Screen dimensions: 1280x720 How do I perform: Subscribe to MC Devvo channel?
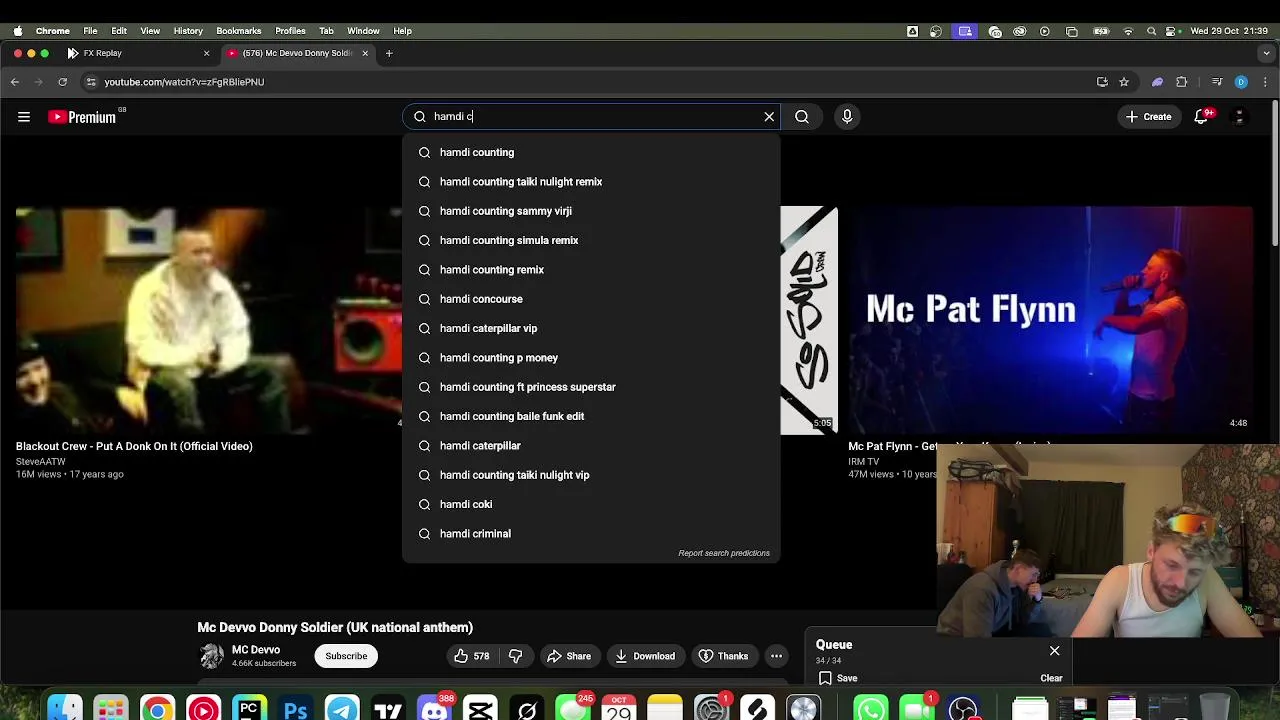click(346, 656)
